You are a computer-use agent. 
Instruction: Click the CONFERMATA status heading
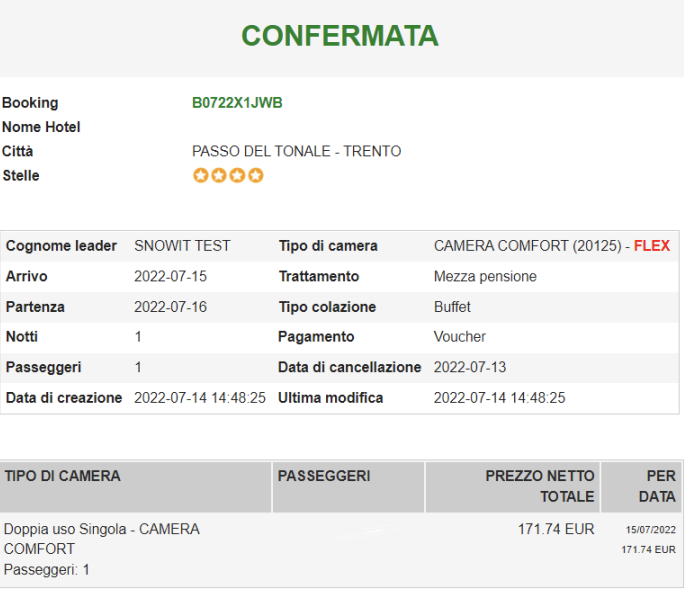pos(340,36)
